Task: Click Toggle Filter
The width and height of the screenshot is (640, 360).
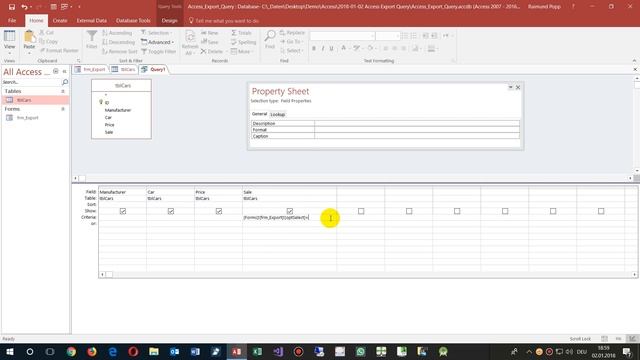Action: point(158,51)
